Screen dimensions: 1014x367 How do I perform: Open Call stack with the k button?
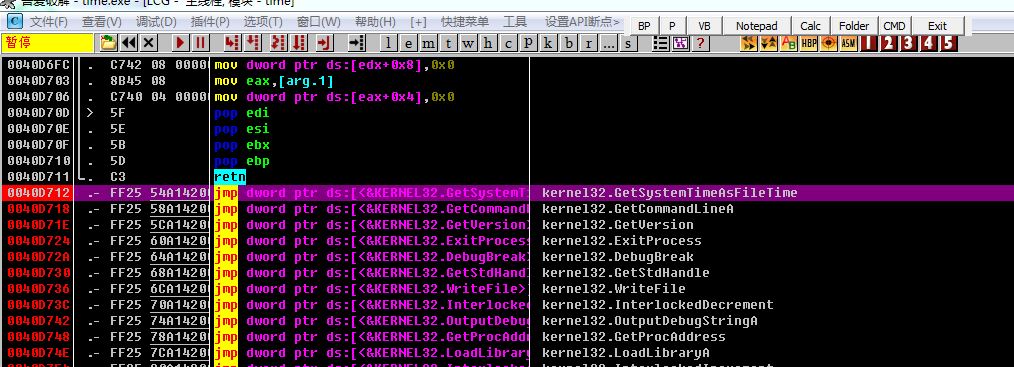tap(548, 43)
